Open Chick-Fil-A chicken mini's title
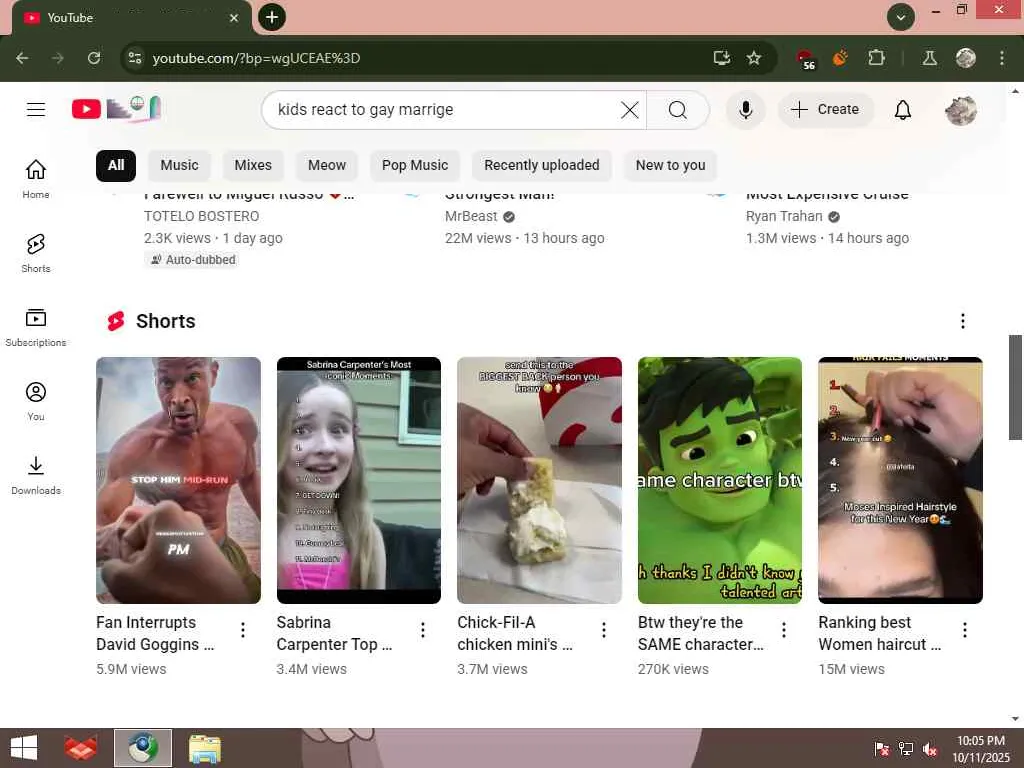This screenshot has width=1024, height=768. (515, 633)
